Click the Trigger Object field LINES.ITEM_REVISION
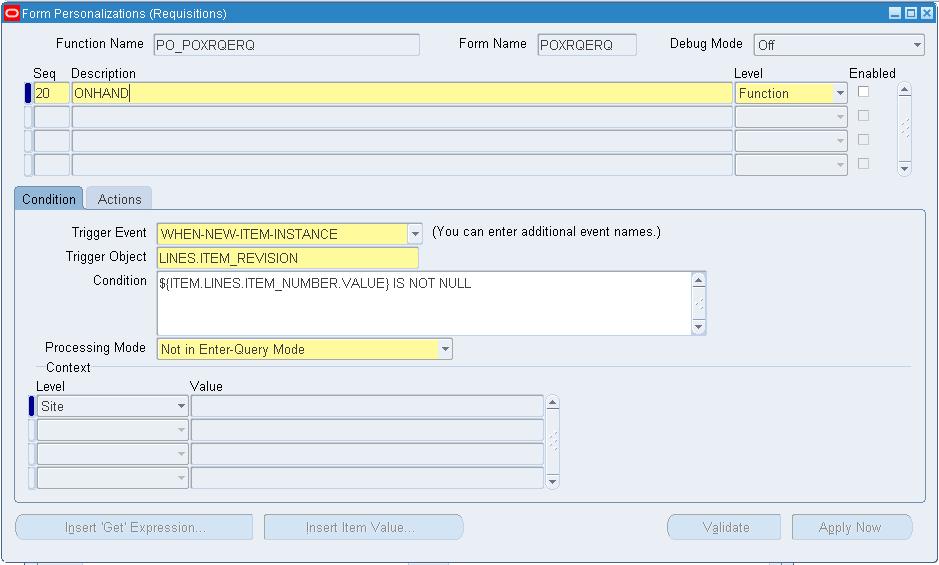The image size is (939, 565). [x=287, y=258]
